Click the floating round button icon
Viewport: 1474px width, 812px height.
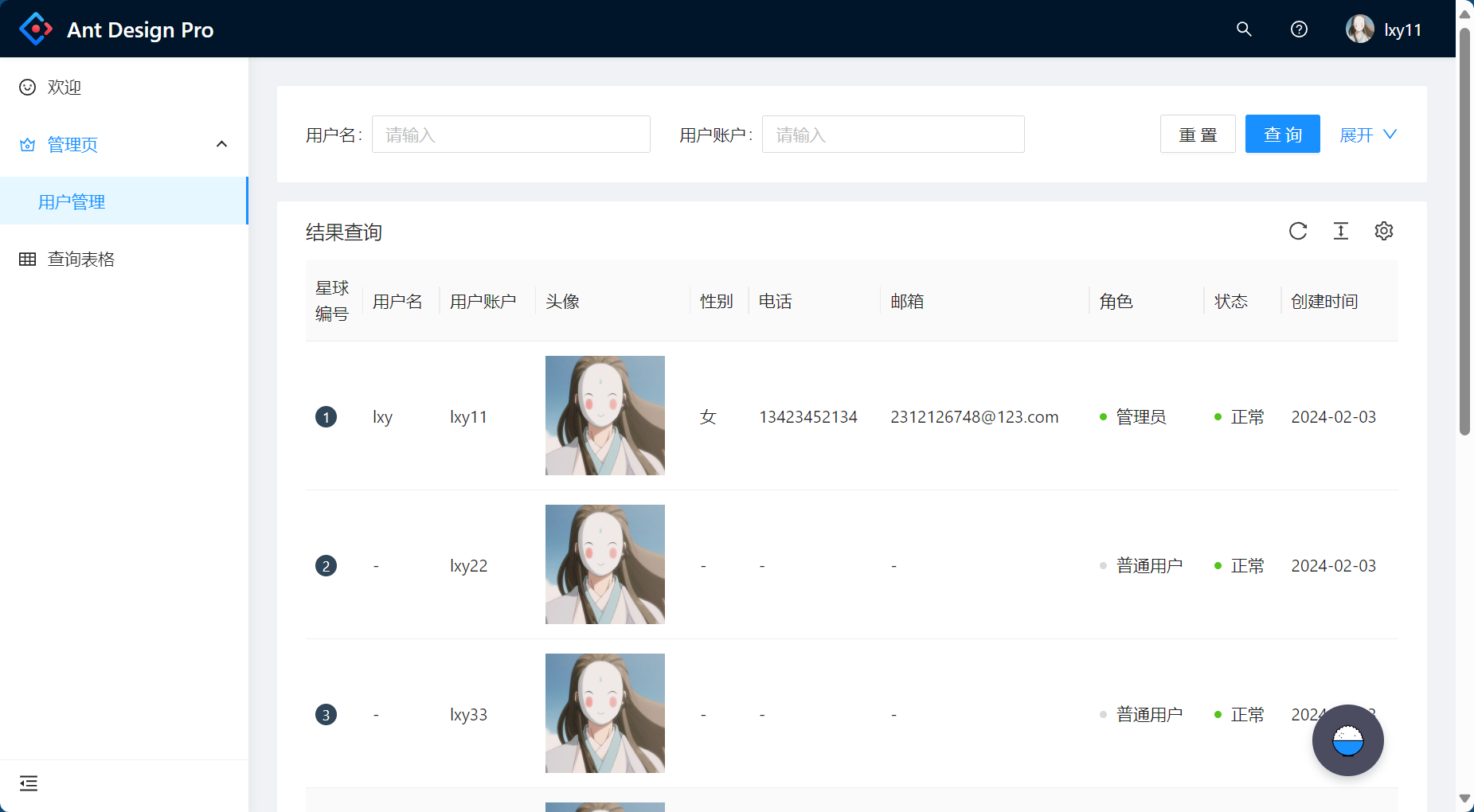click(1348, 740)
